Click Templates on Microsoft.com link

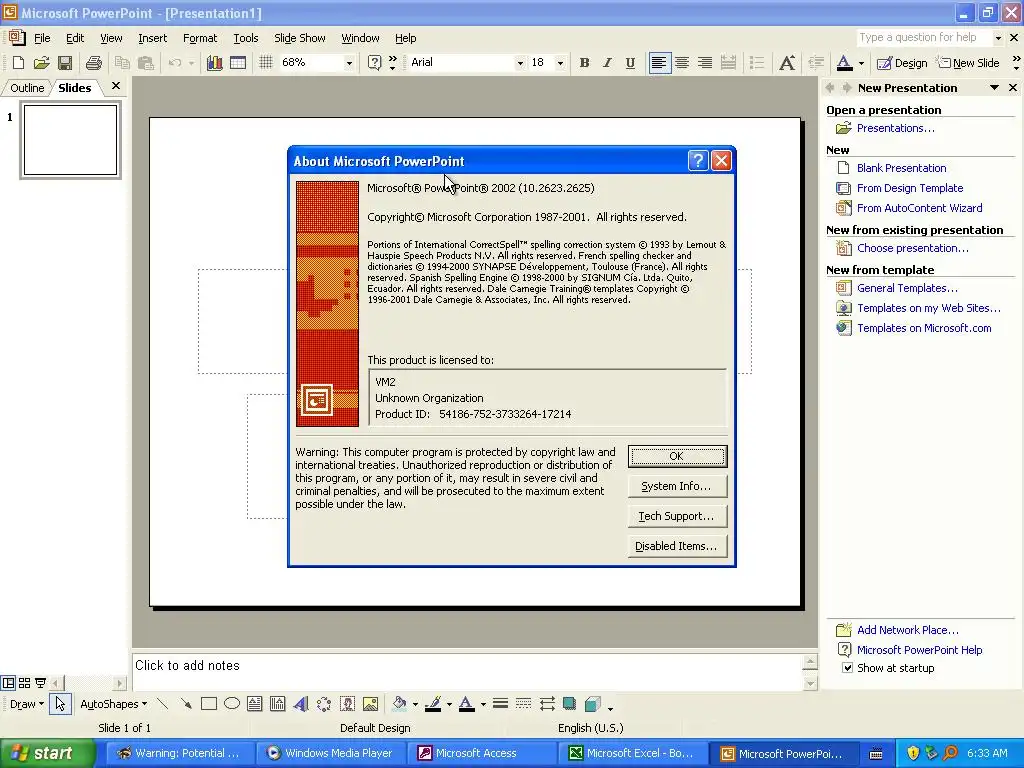(924, 328)
